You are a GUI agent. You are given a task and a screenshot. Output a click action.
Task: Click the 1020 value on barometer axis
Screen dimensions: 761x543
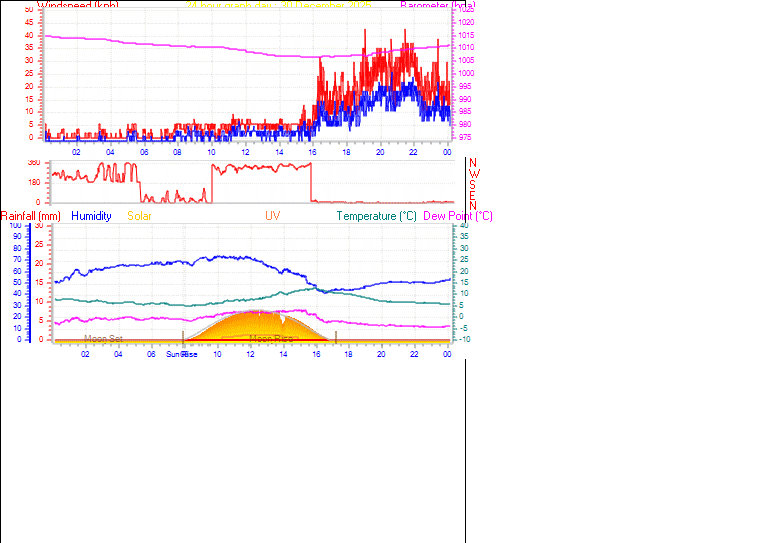(468, 22)
